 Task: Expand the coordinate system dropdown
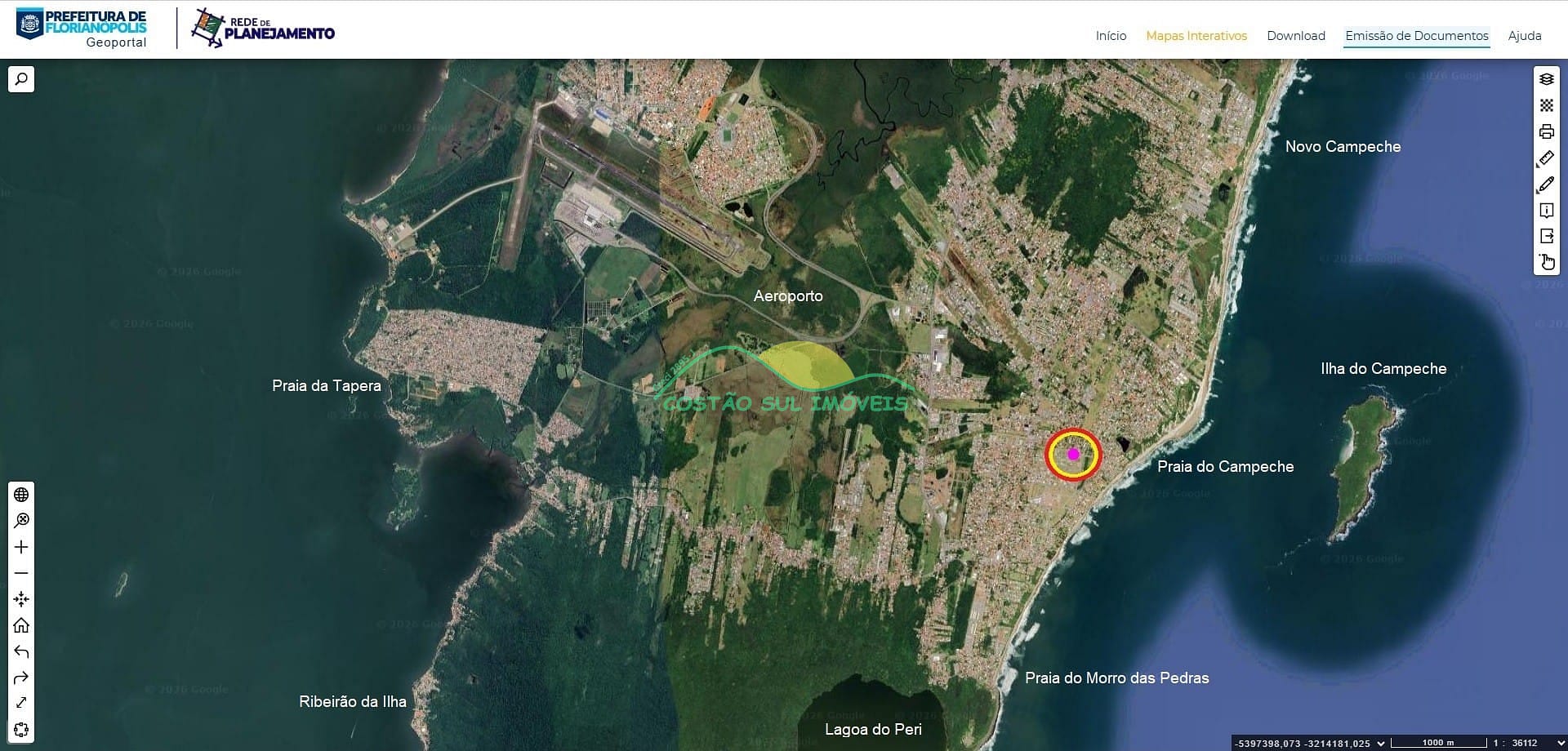1381,743
